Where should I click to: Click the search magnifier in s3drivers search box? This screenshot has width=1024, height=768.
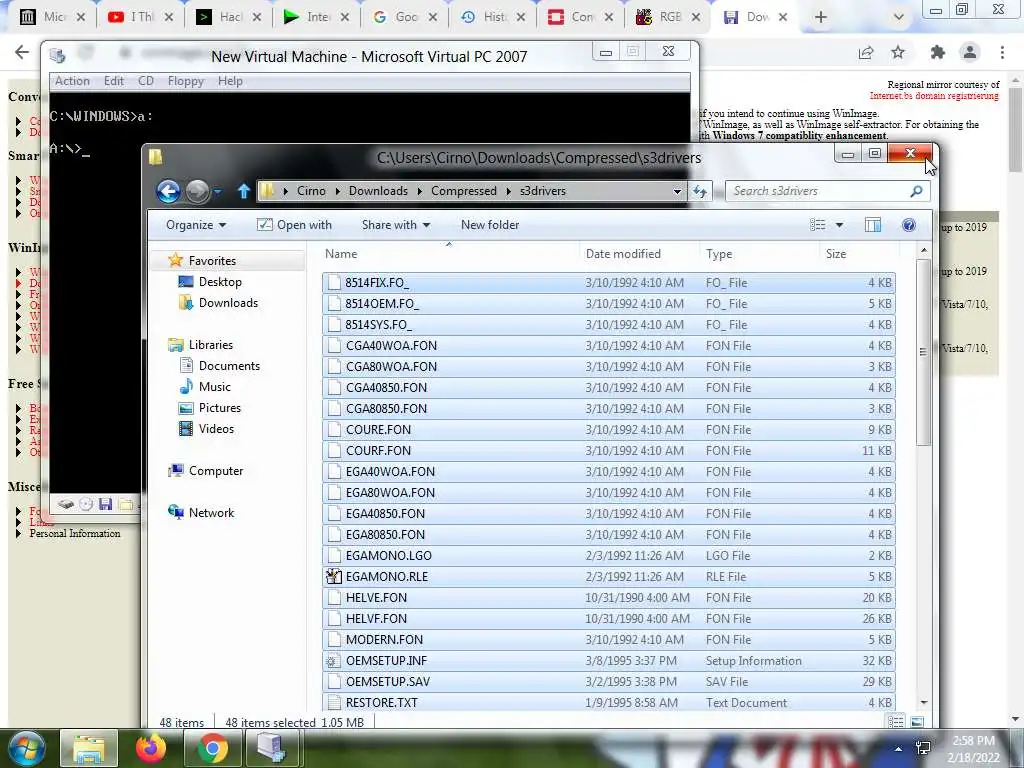pos(916,191)
